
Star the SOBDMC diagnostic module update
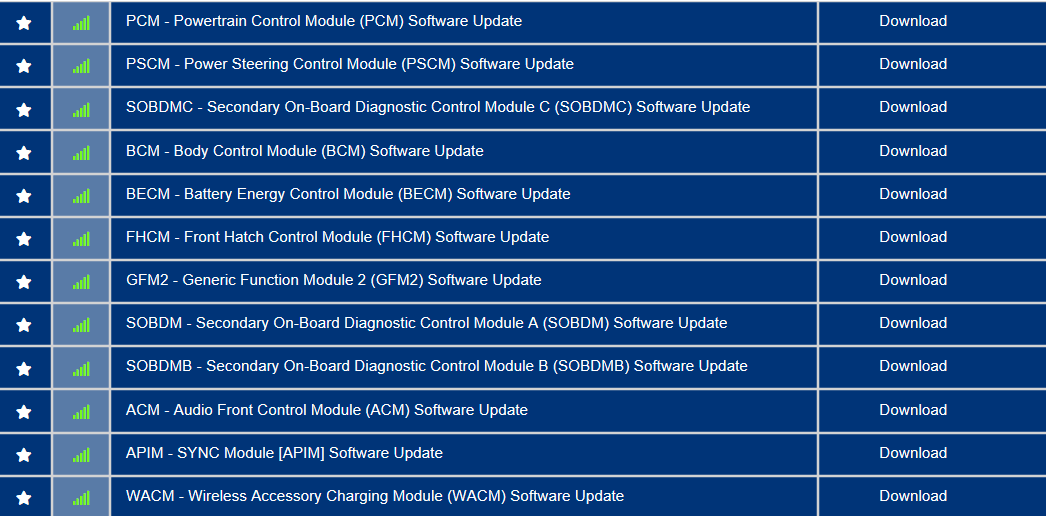24,109
